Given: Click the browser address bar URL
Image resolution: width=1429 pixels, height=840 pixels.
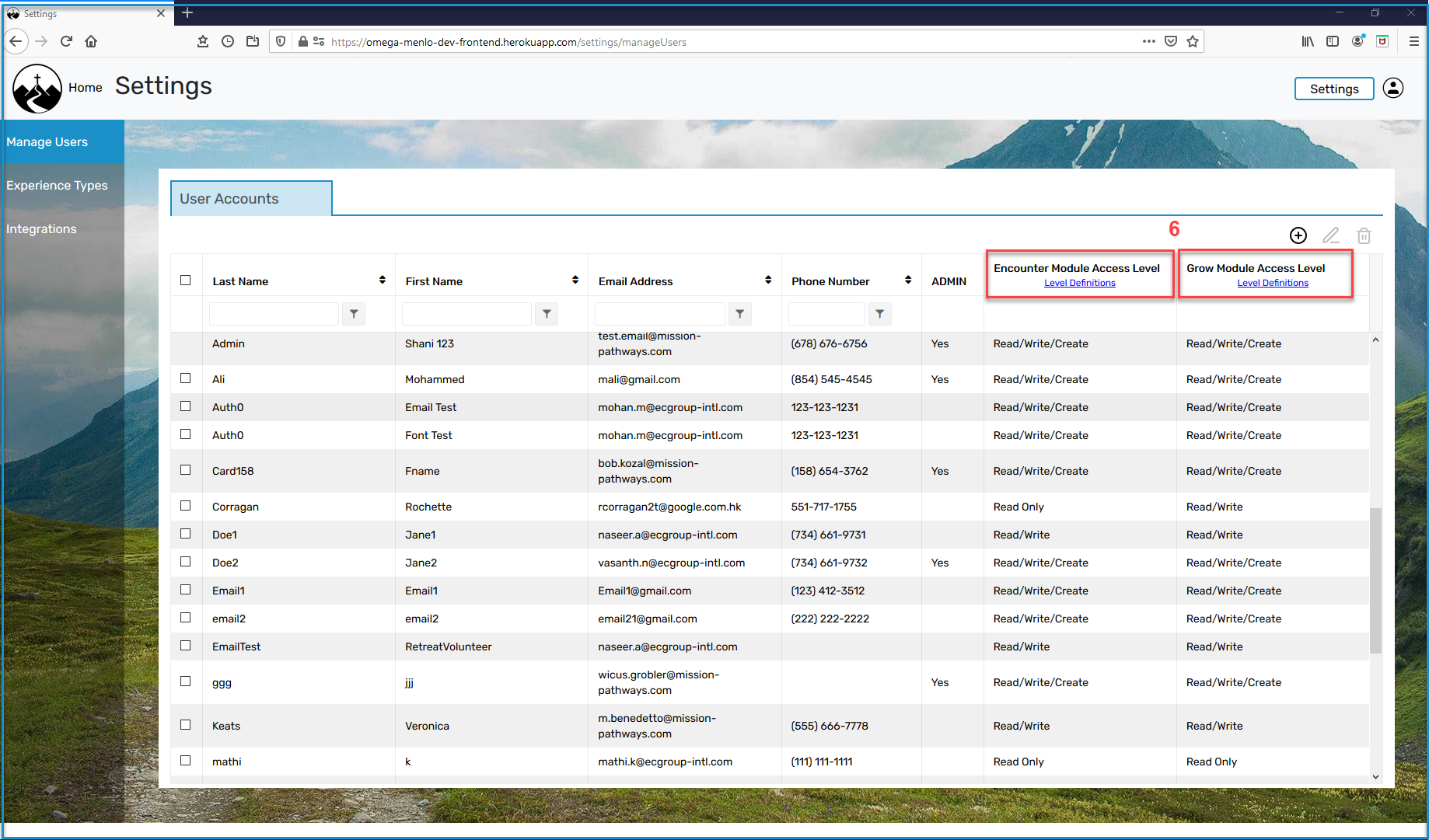Looking at the screenshot, I should coord(508,42).
